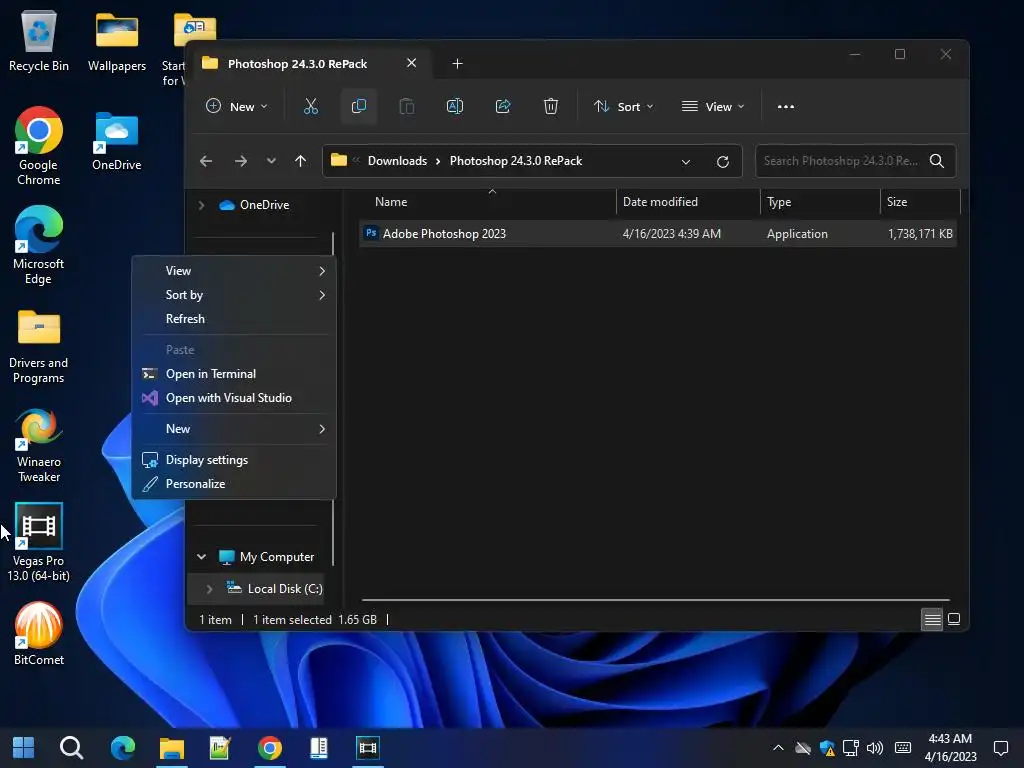Choose Display settings in context menu
The width and height of the screenshot is (1024, 768).
[234, 460]
